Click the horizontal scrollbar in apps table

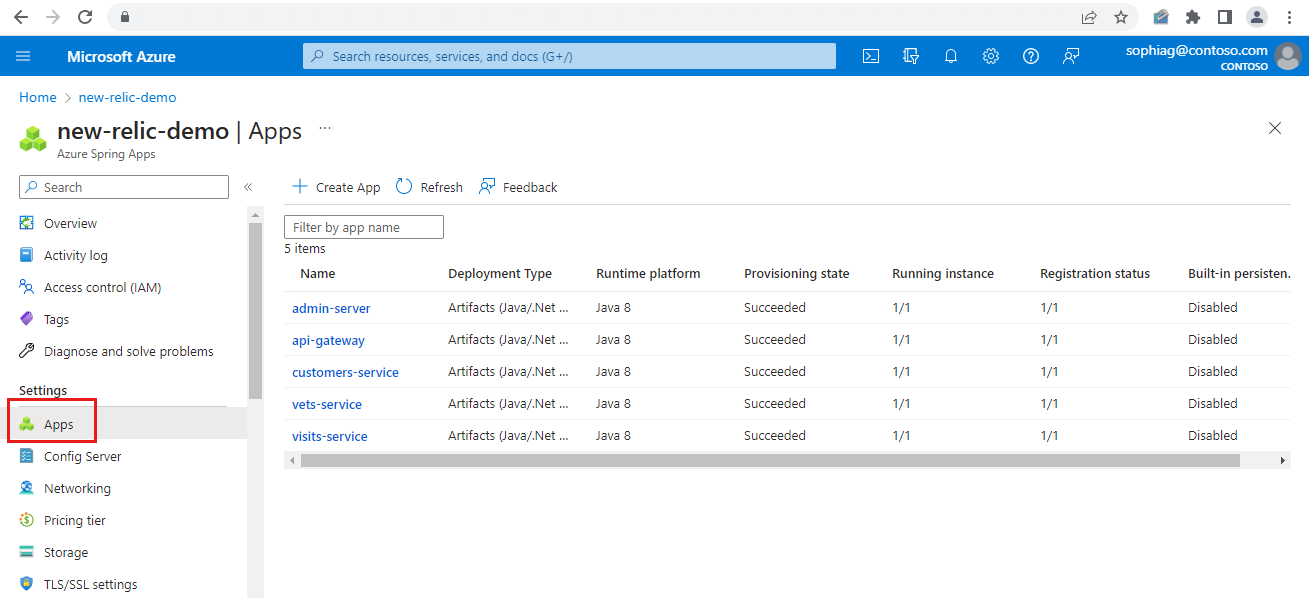click(x=769, y=460)
